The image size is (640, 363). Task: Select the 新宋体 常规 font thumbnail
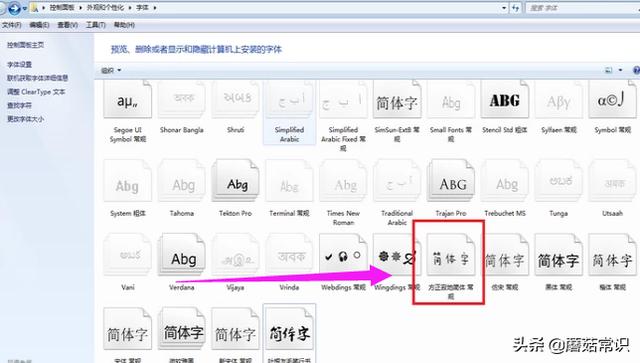236,329
